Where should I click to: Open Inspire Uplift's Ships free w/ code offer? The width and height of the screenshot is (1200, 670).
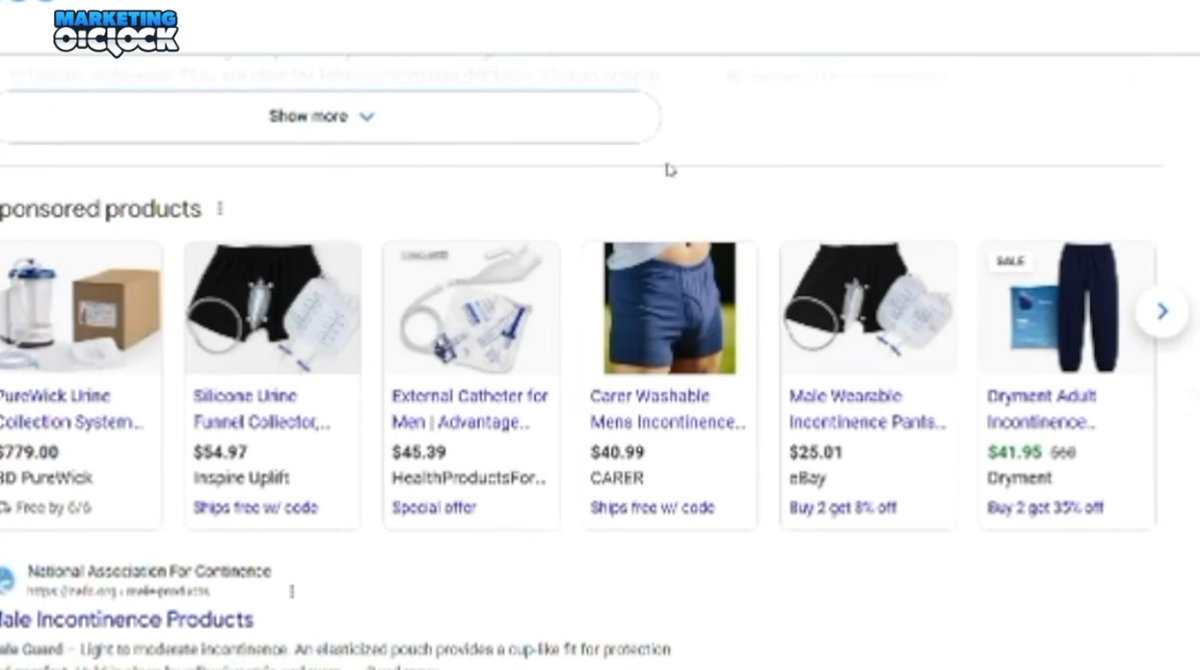(255, 507)
